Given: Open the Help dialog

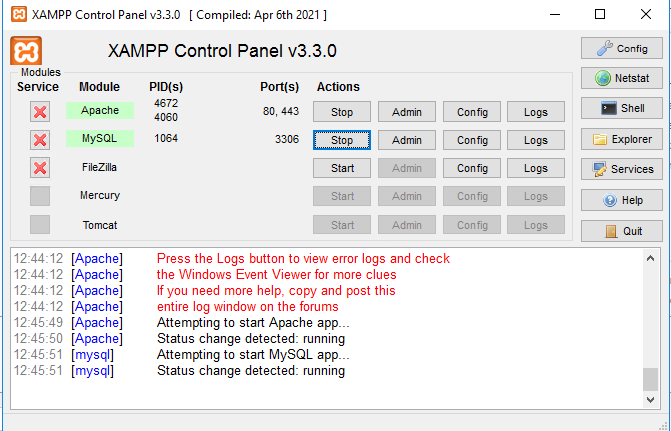Looking at the screenshot, I should pos(621,200).
